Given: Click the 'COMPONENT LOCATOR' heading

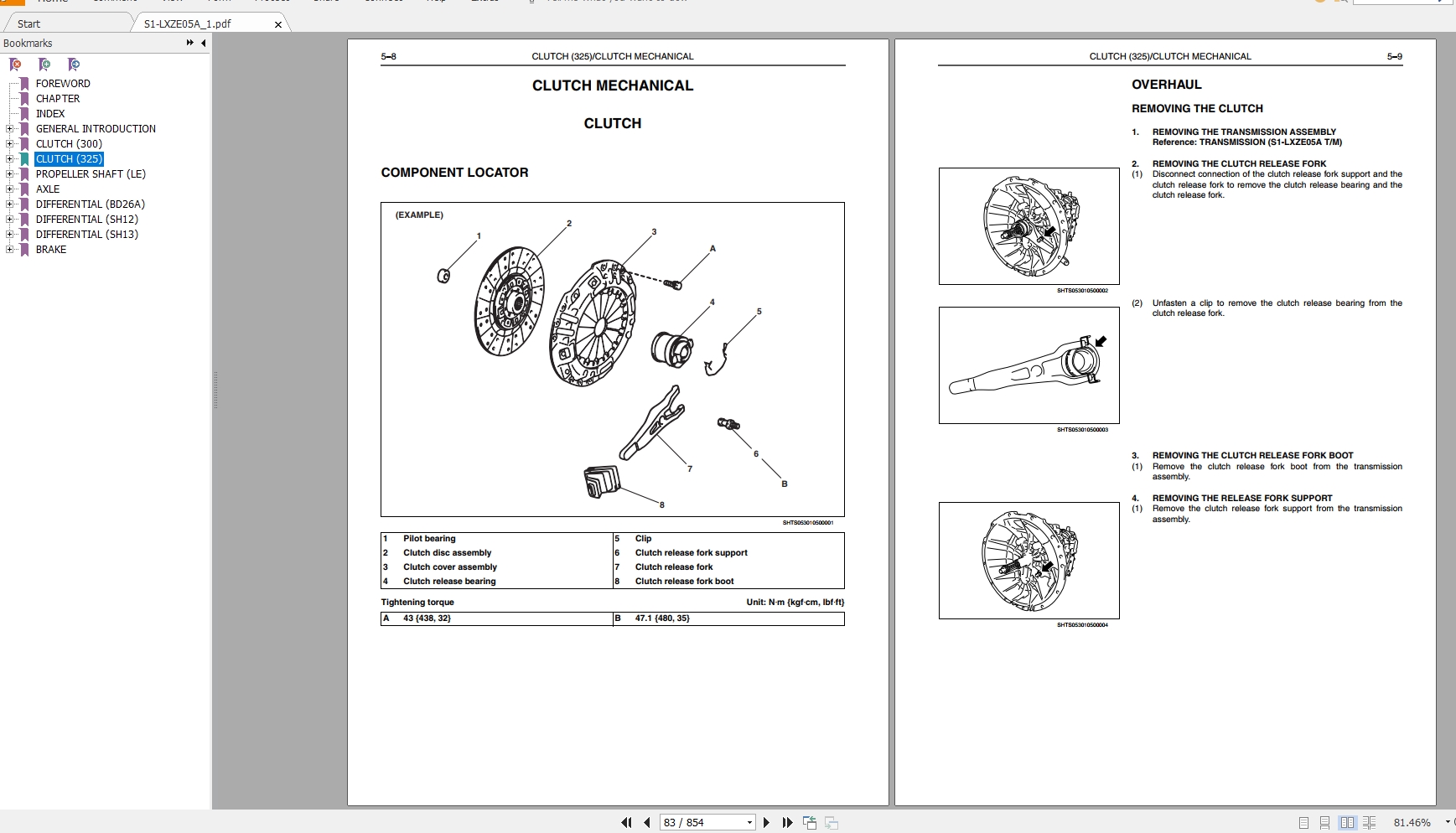Looking at the screenshot, I should click(454, 173).
